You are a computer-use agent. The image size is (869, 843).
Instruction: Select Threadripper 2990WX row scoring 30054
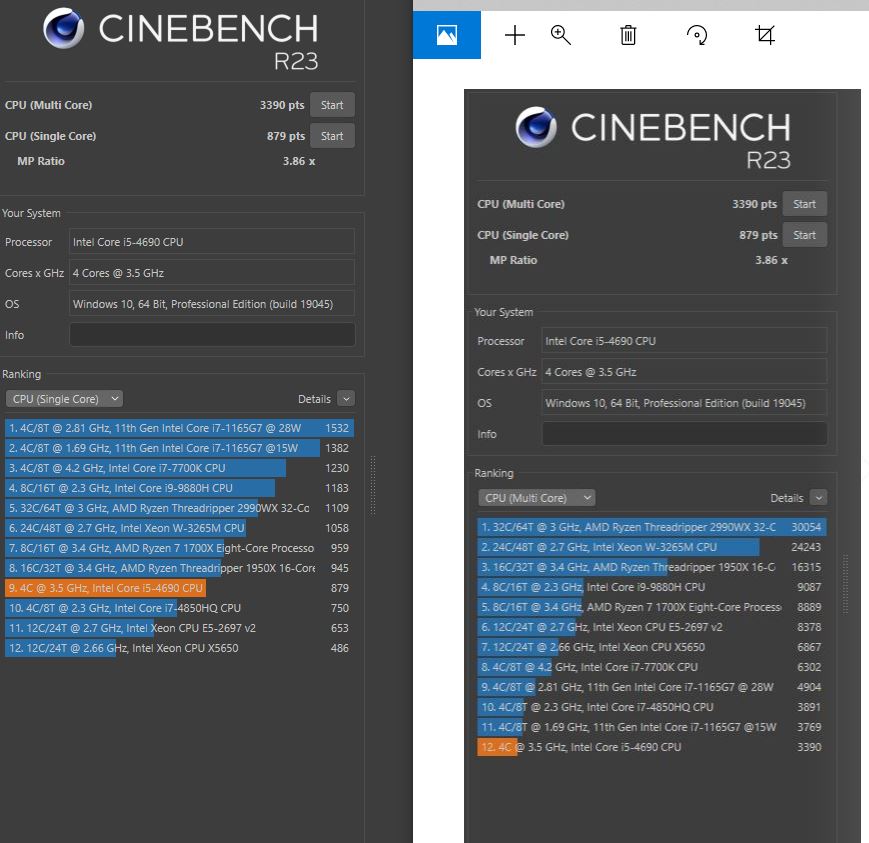tap(652, 527)
